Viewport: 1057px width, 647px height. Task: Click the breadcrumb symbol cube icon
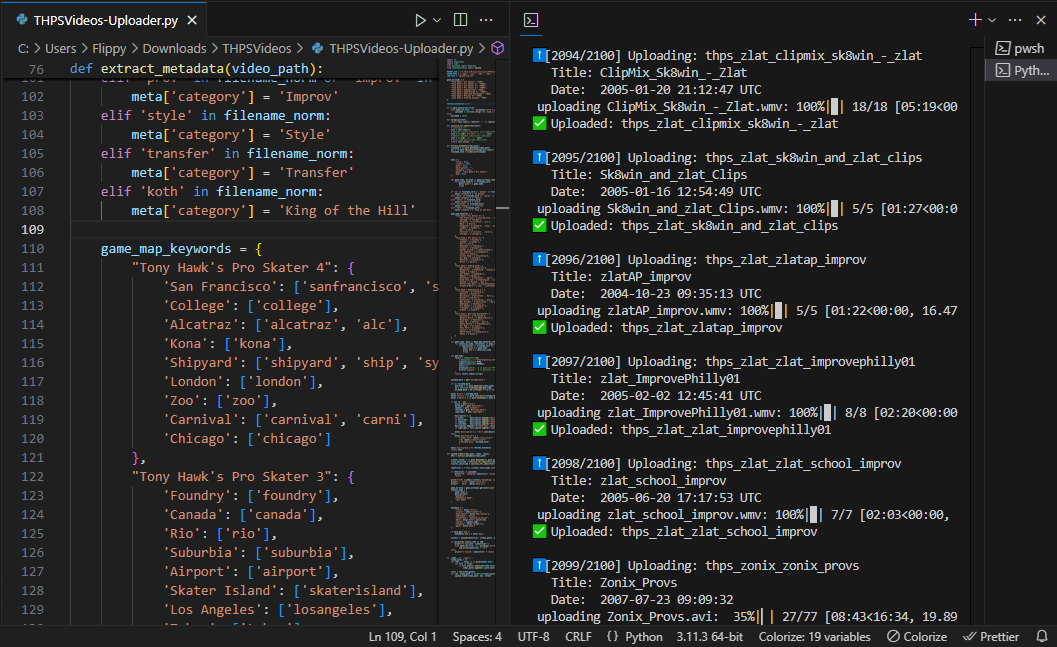497,48
